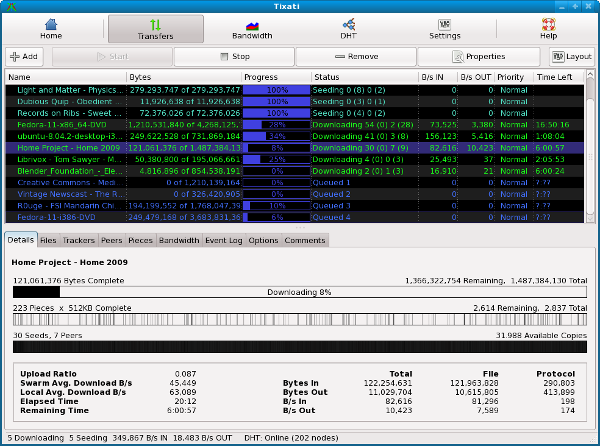The image size is (600, 446).
Task: Add a new torrent transfer
Action: (24, 57)
